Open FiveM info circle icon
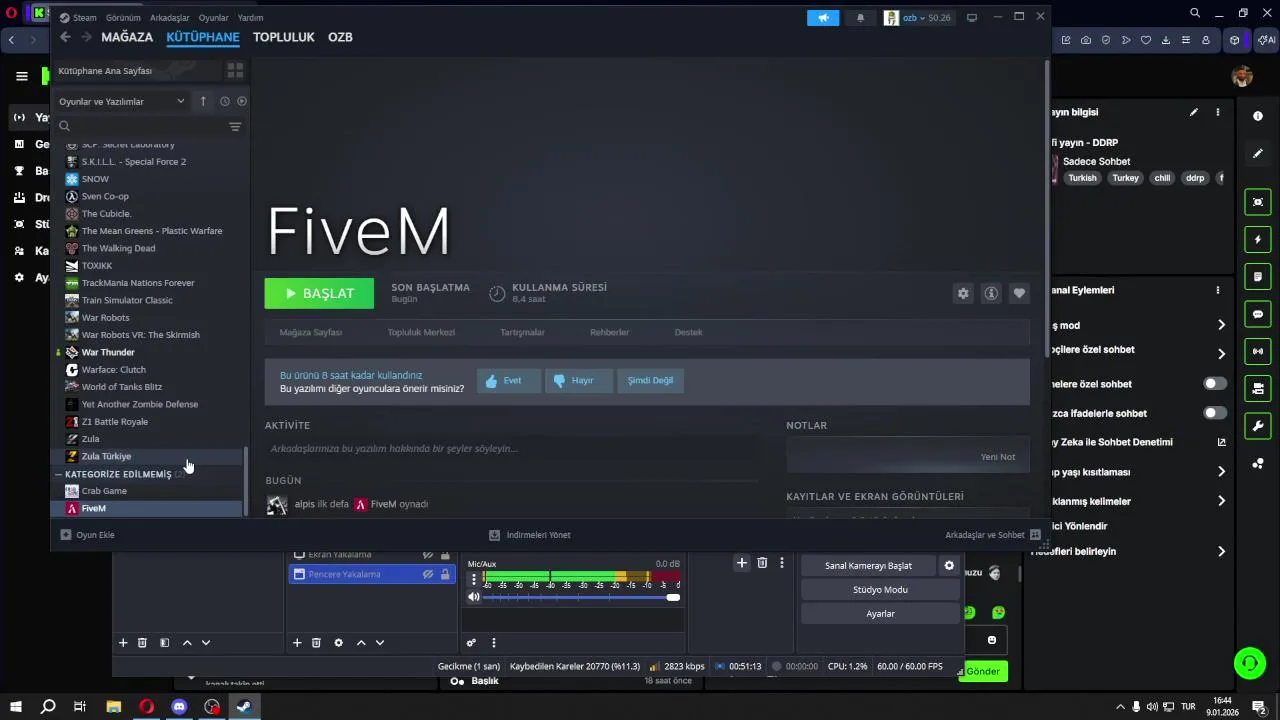This screenshot has height=720, width=1280. click(991, 293)
